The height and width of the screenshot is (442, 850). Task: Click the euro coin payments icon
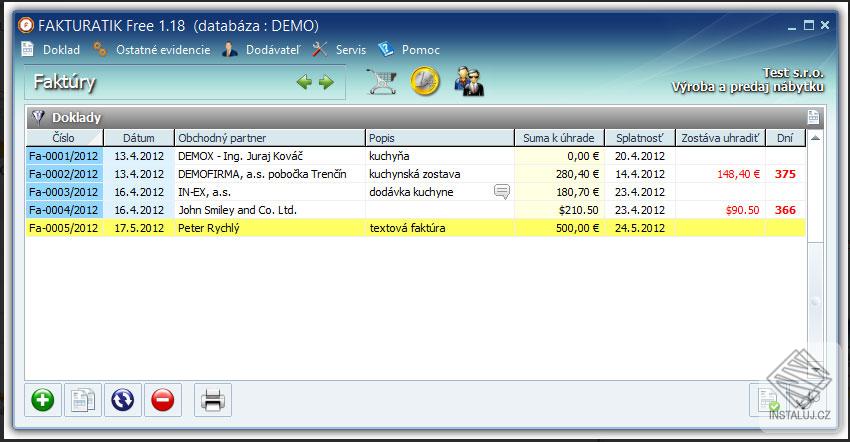[424, 82]
